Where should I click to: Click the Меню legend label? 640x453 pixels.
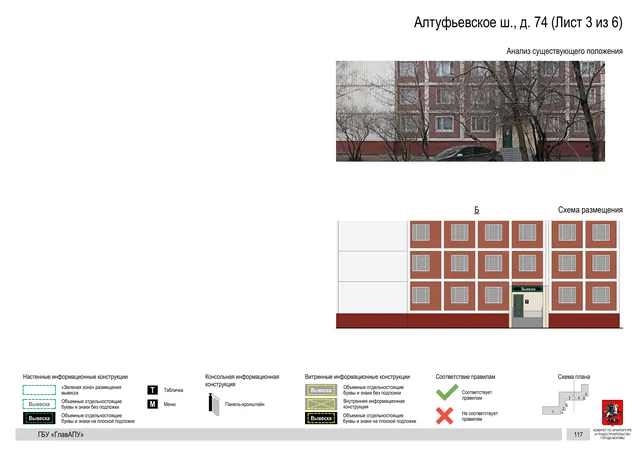[x=170, y=404]
